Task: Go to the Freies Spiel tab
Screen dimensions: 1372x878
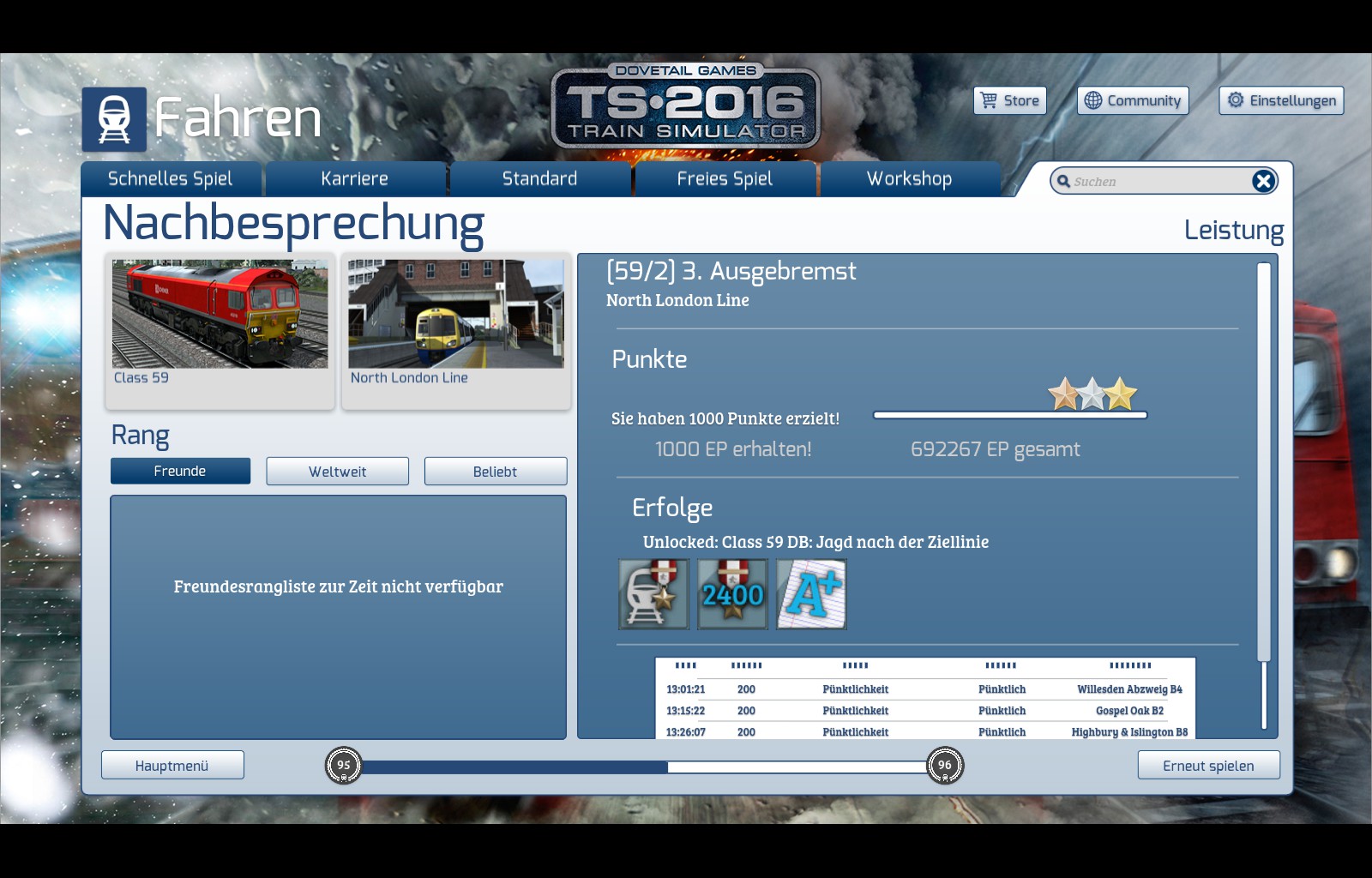Action: 725,178
